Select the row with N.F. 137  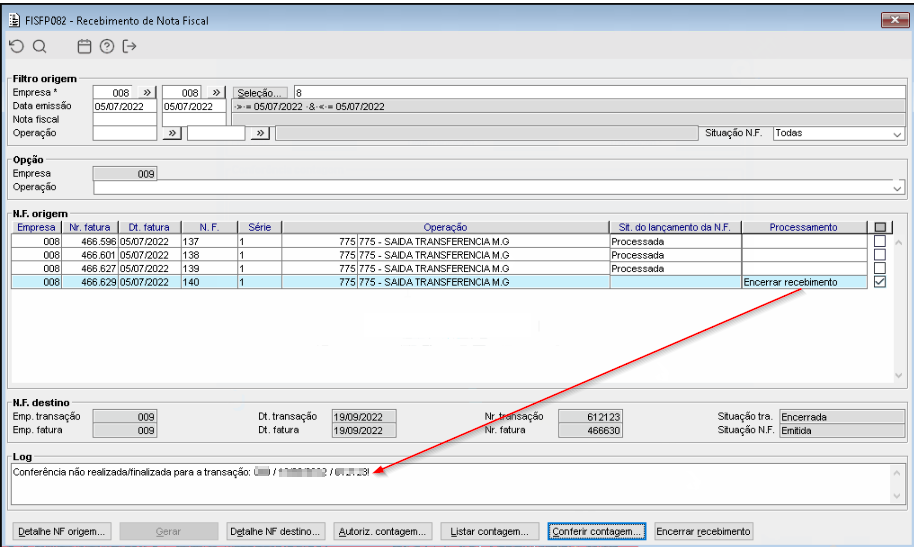pos(438,241)
